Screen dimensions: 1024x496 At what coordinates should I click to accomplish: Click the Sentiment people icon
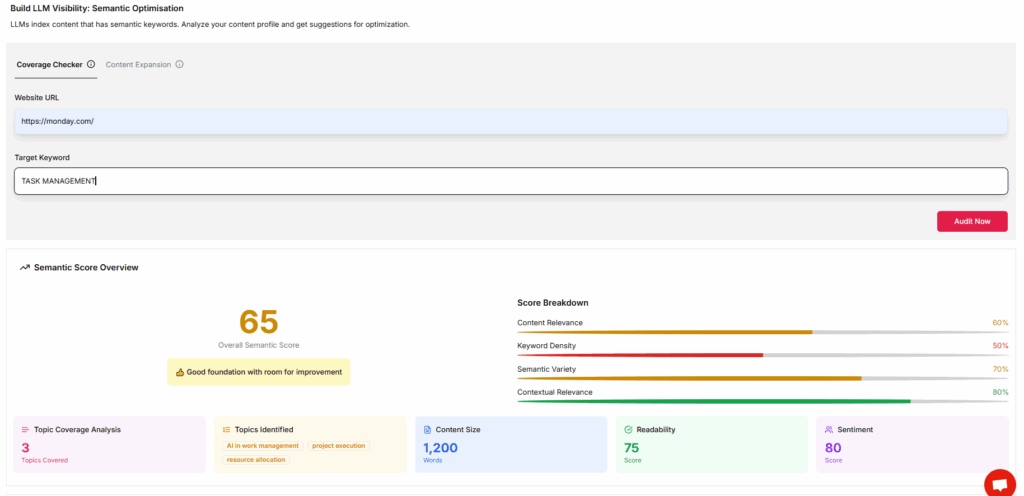click(829, 429)
